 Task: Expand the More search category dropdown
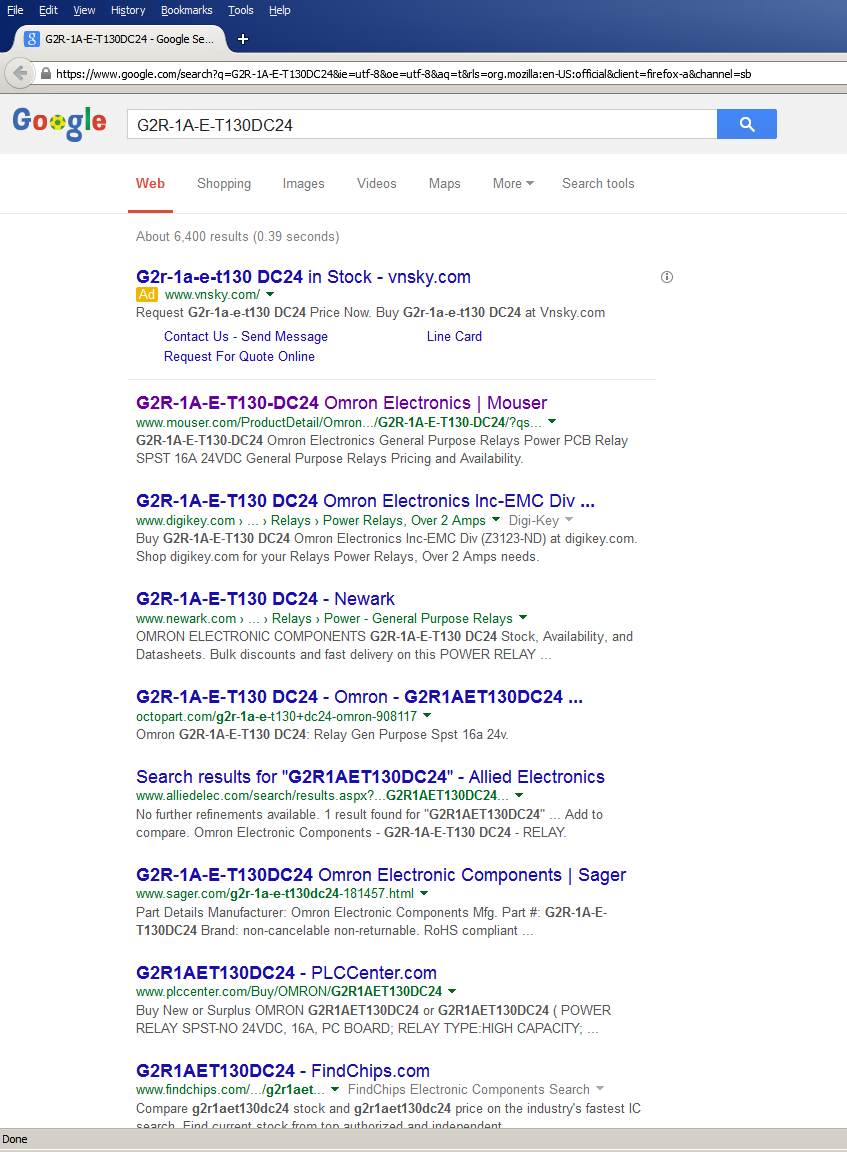(x=513, y=184)
